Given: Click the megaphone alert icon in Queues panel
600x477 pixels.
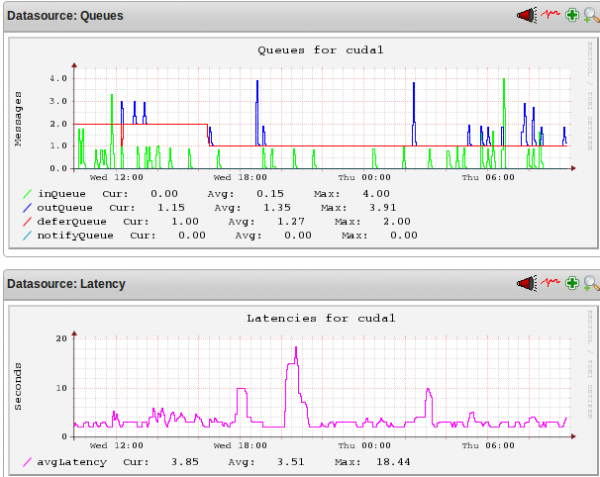Looking at the screenshot, I should coord(526,15).
